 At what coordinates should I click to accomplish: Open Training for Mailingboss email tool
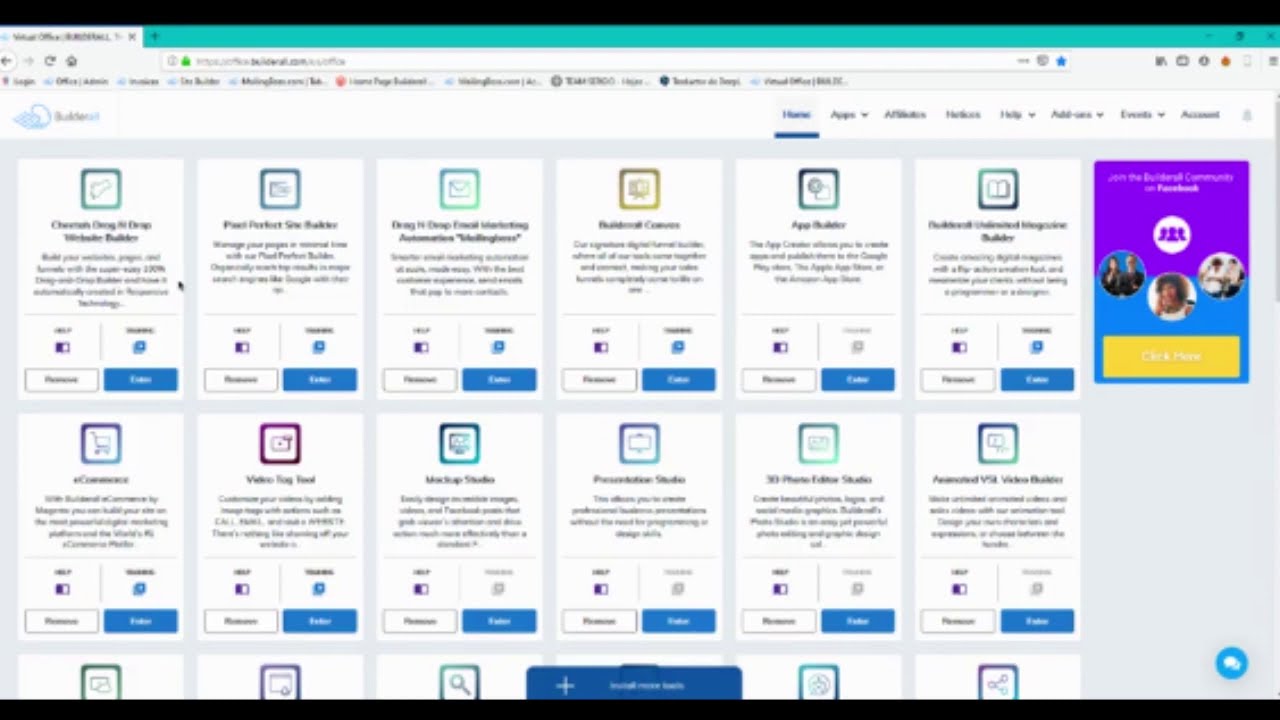pyautogui.click(x=498, y=347)
